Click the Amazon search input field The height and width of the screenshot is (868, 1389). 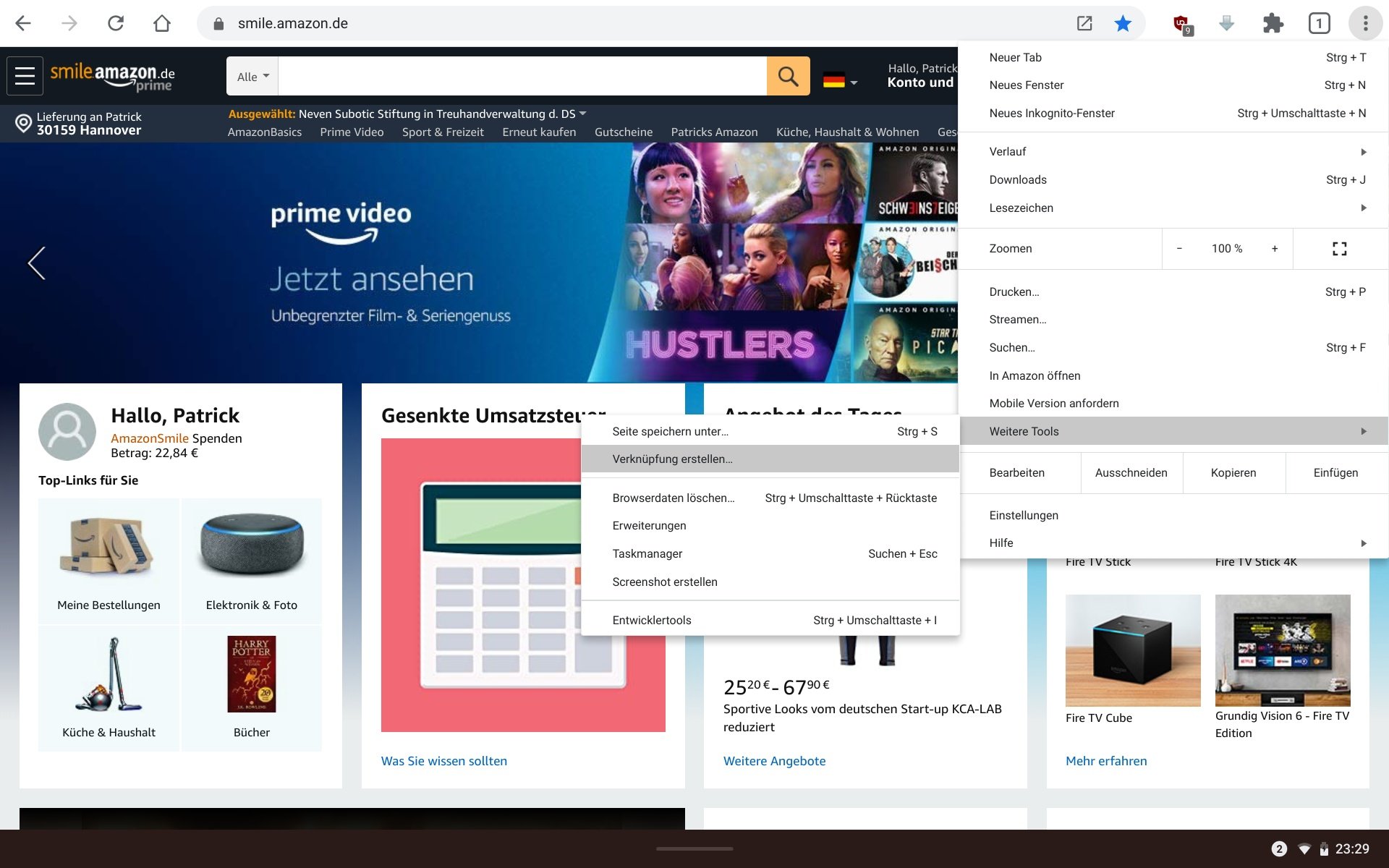[x=522, y=76]
